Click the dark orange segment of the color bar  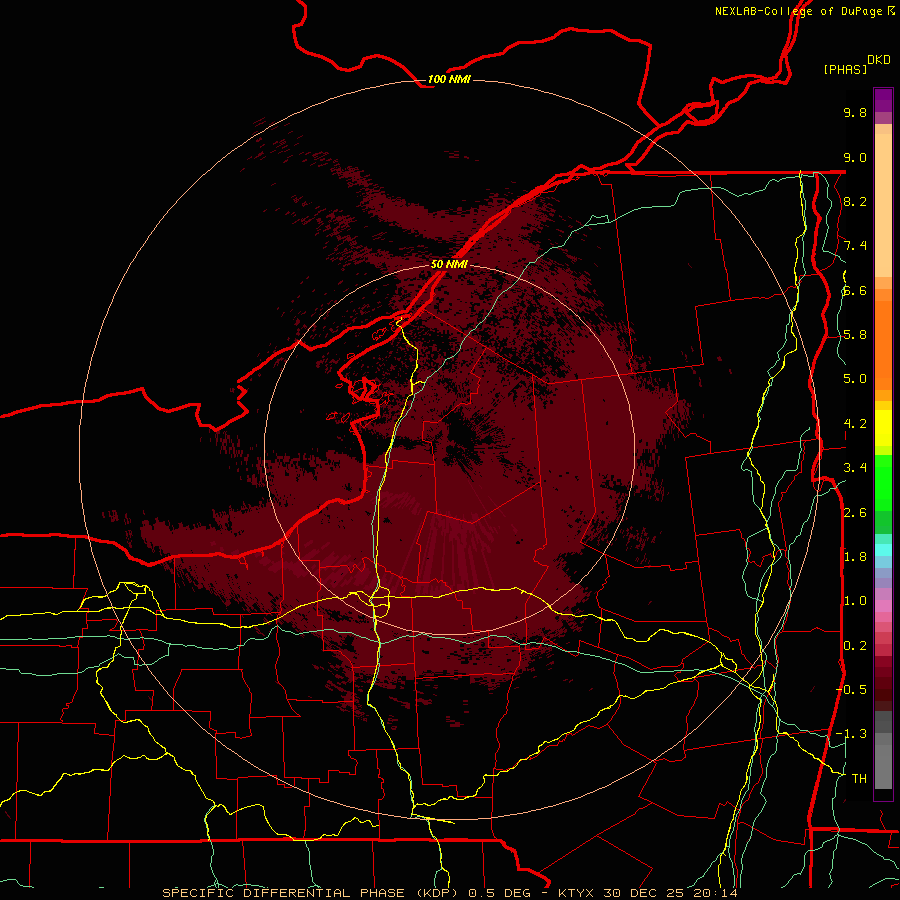point(883,346)
